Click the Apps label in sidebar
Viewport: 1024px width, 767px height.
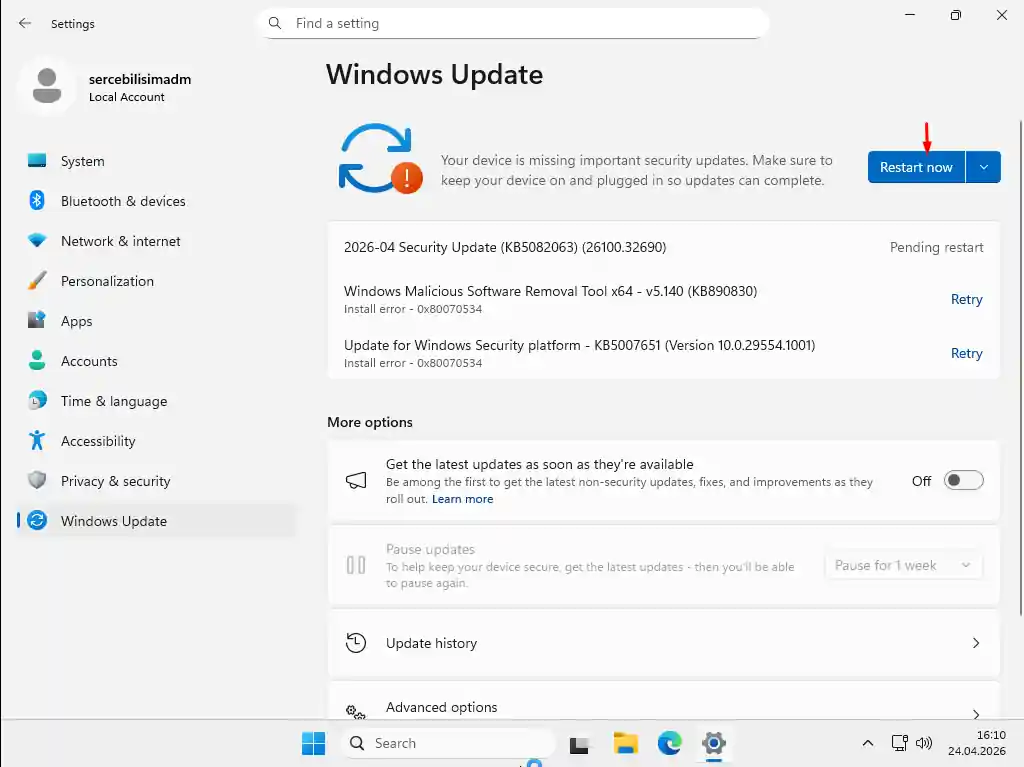pyautogui.click(x=76, y=321)
